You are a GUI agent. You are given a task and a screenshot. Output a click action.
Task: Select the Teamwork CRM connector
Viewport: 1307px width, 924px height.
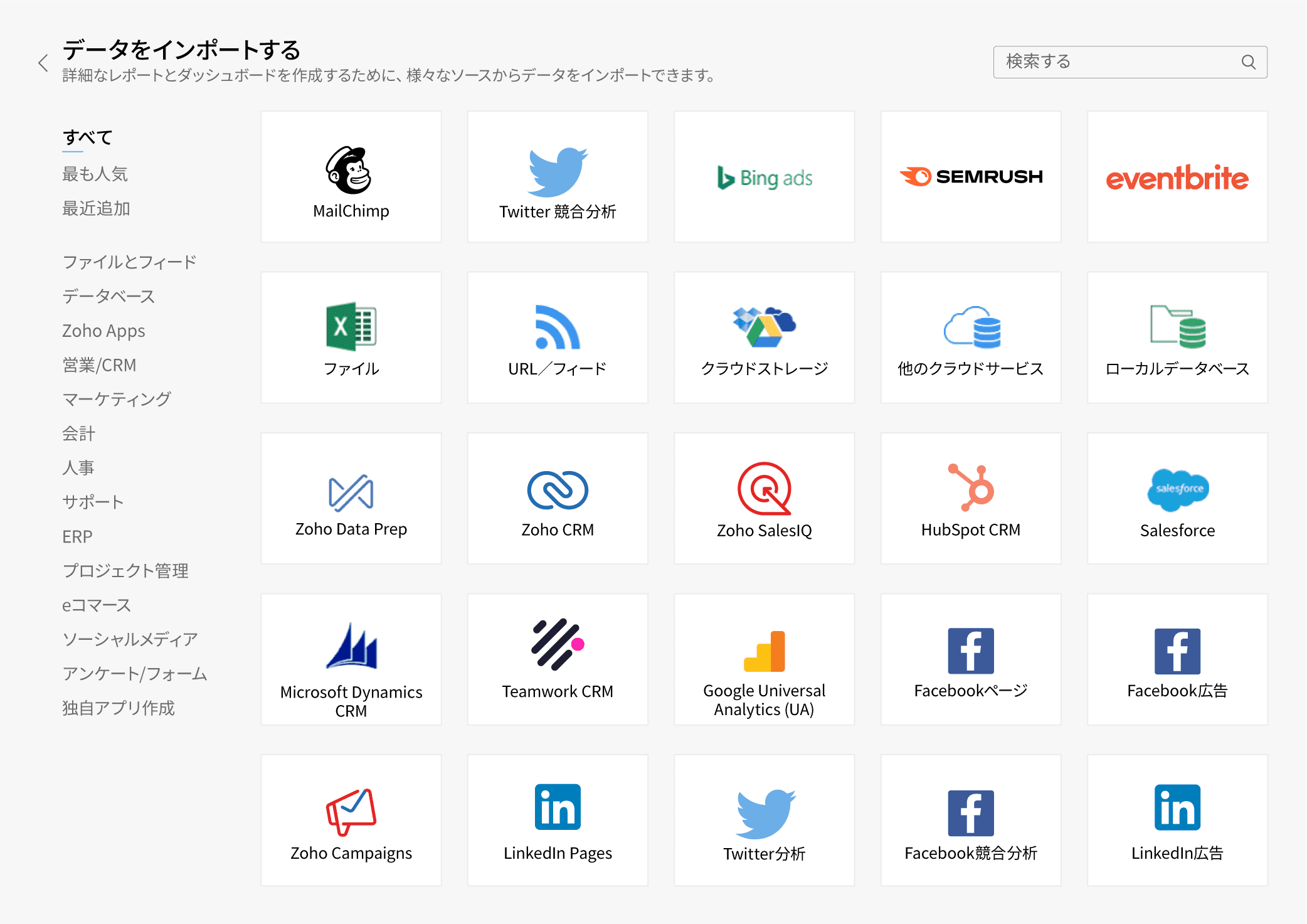coord(557,659)
